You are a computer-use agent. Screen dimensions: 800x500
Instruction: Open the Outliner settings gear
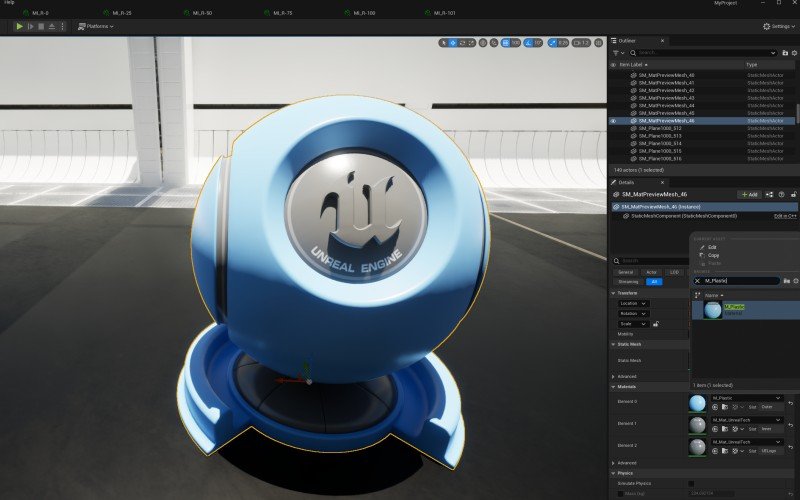pyautogui.click(x=794, y=53)
